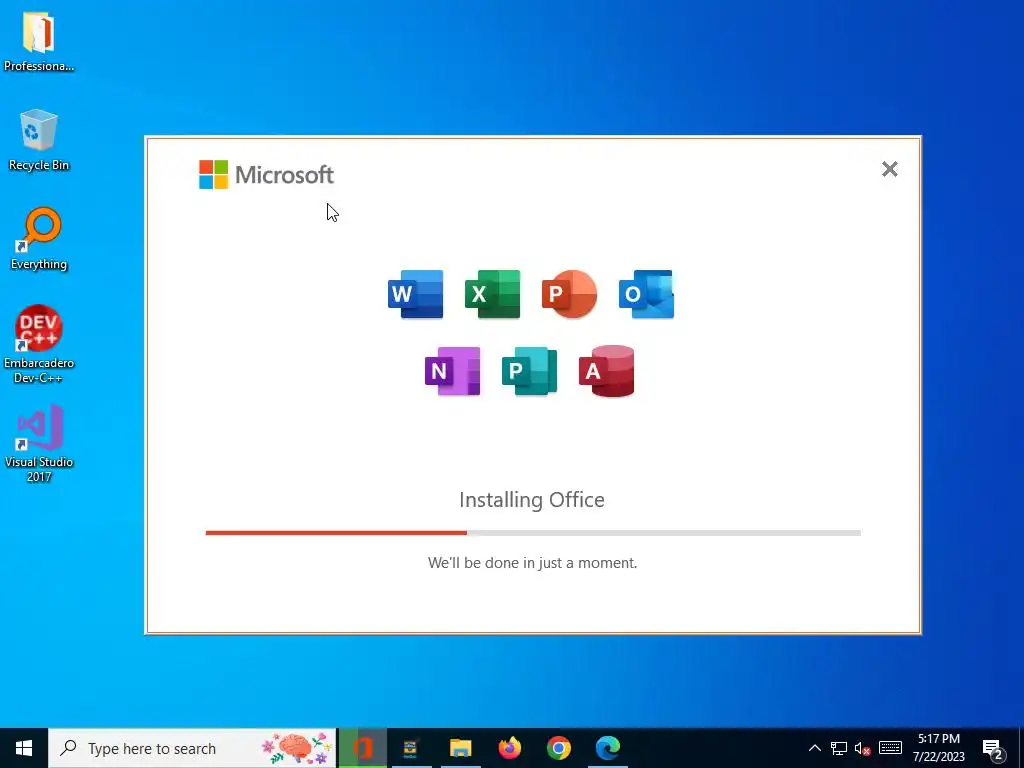
Task: Select the Everything search shortcut
Action: (x=39, y=239)
